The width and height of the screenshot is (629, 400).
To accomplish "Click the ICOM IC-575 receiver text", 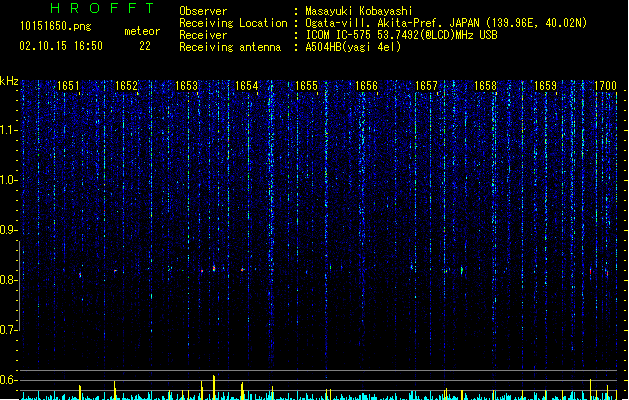I will click(x=401, y=35).
